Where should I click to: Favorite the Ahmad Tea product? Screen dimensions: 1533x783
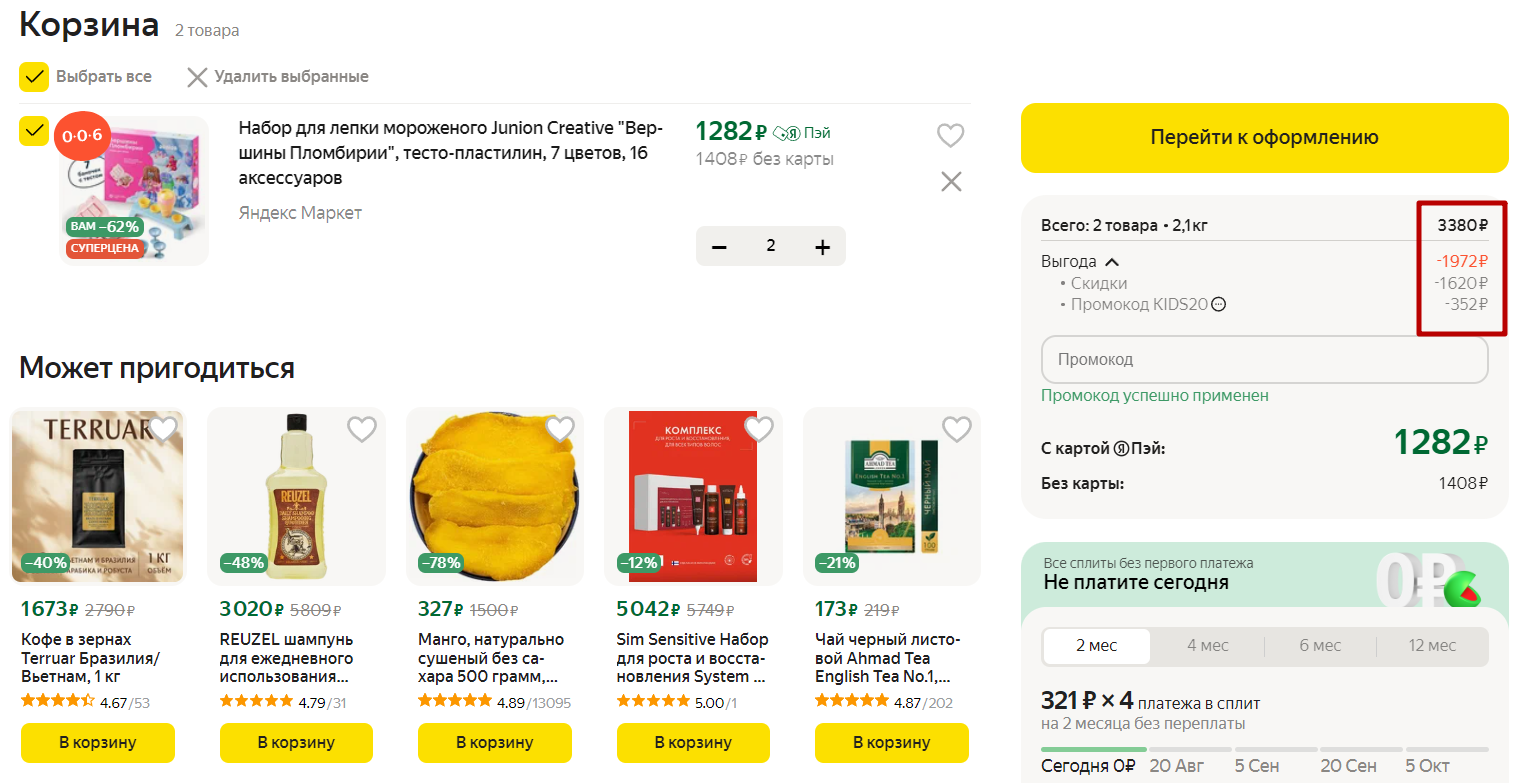(957, 429)
